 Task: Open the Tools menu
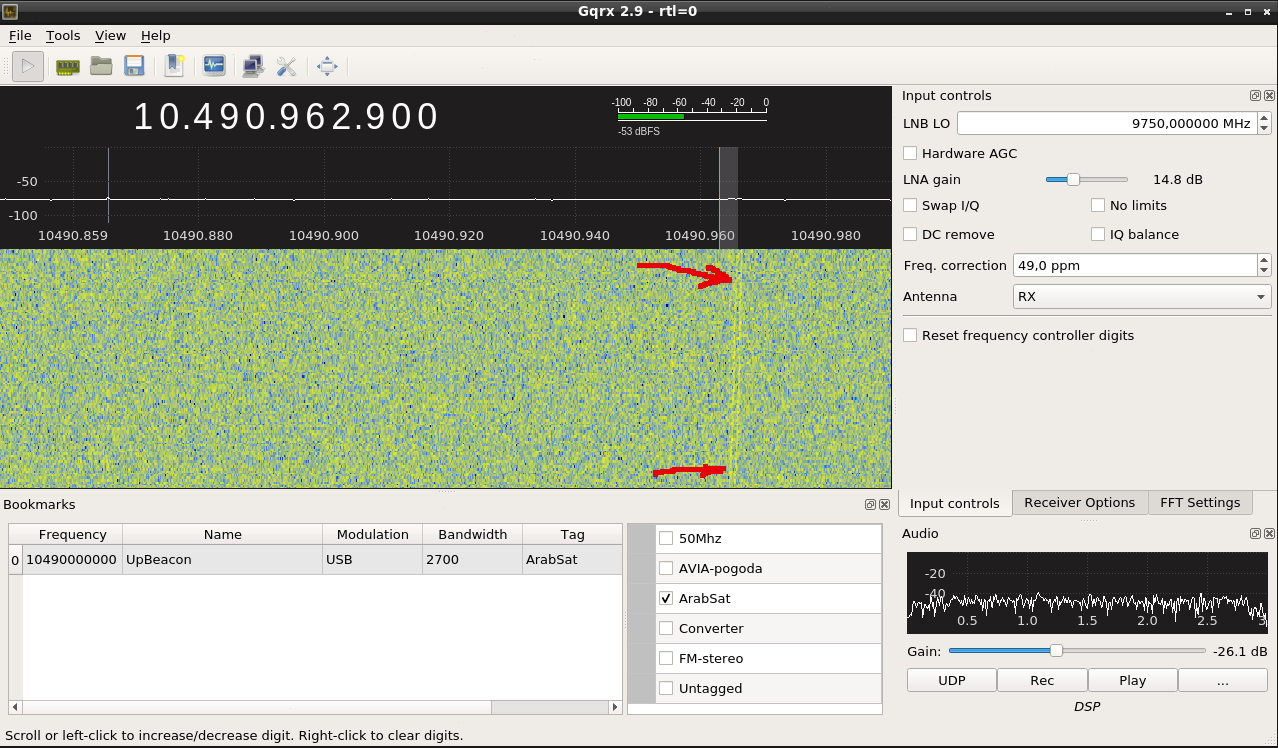tap(63, 36)
